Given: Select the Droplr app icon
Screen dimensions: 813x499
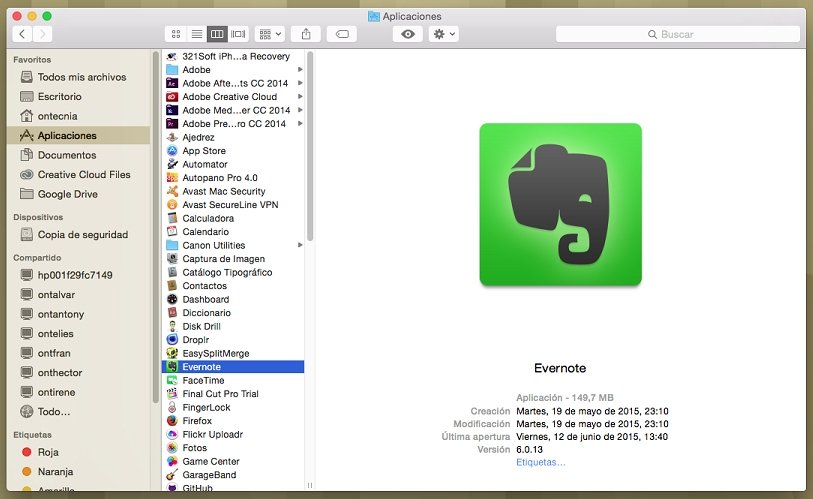Looking at the screenshot, I should click(172, 340).
